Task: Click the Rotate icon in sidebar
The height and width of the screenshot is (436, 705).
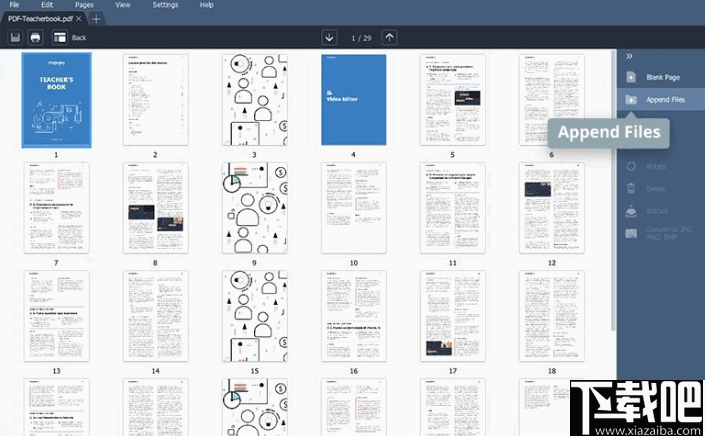Action: [631, 166]
